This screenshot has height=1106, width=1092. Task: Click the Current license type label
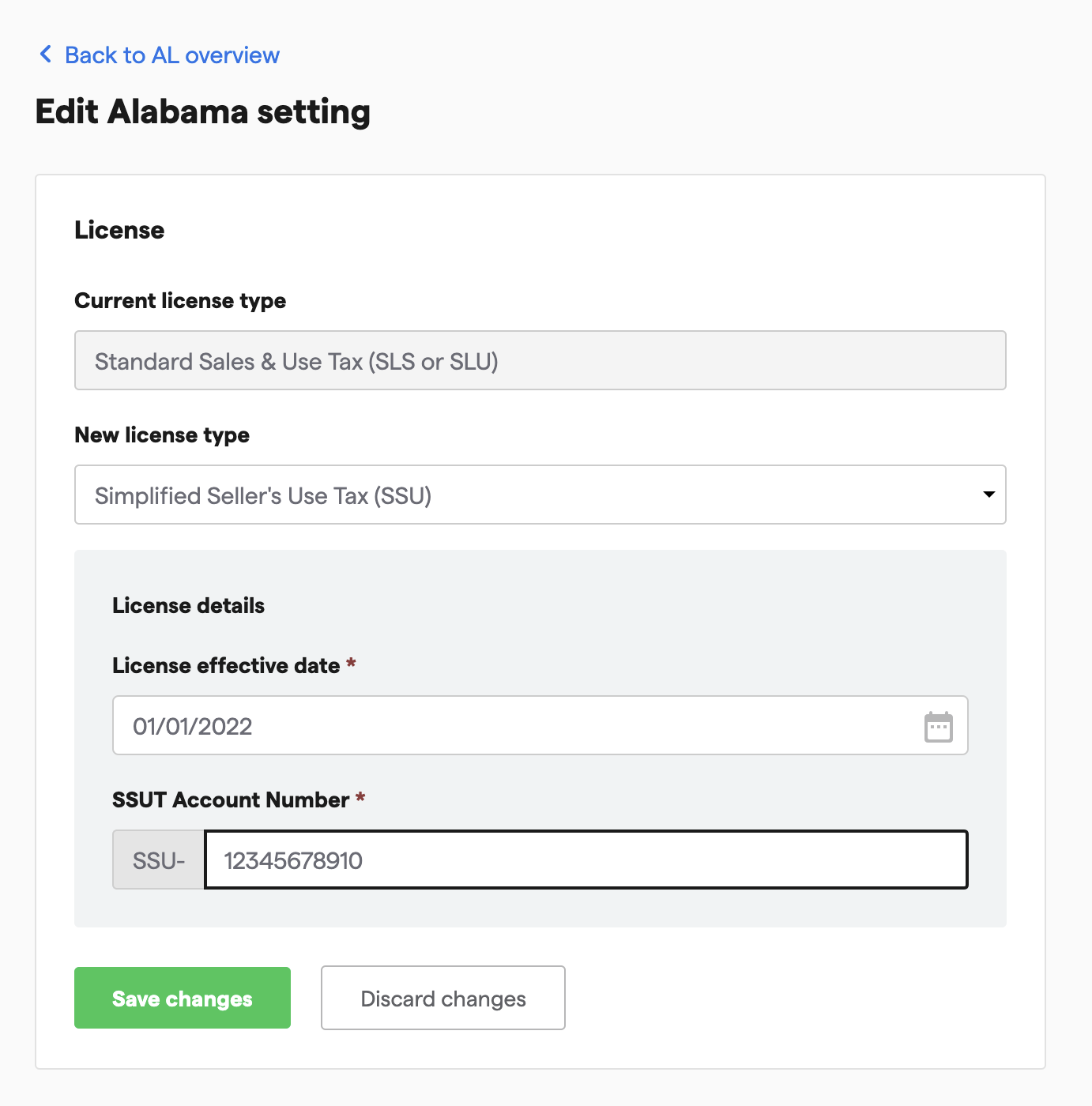tap(180, 301)
